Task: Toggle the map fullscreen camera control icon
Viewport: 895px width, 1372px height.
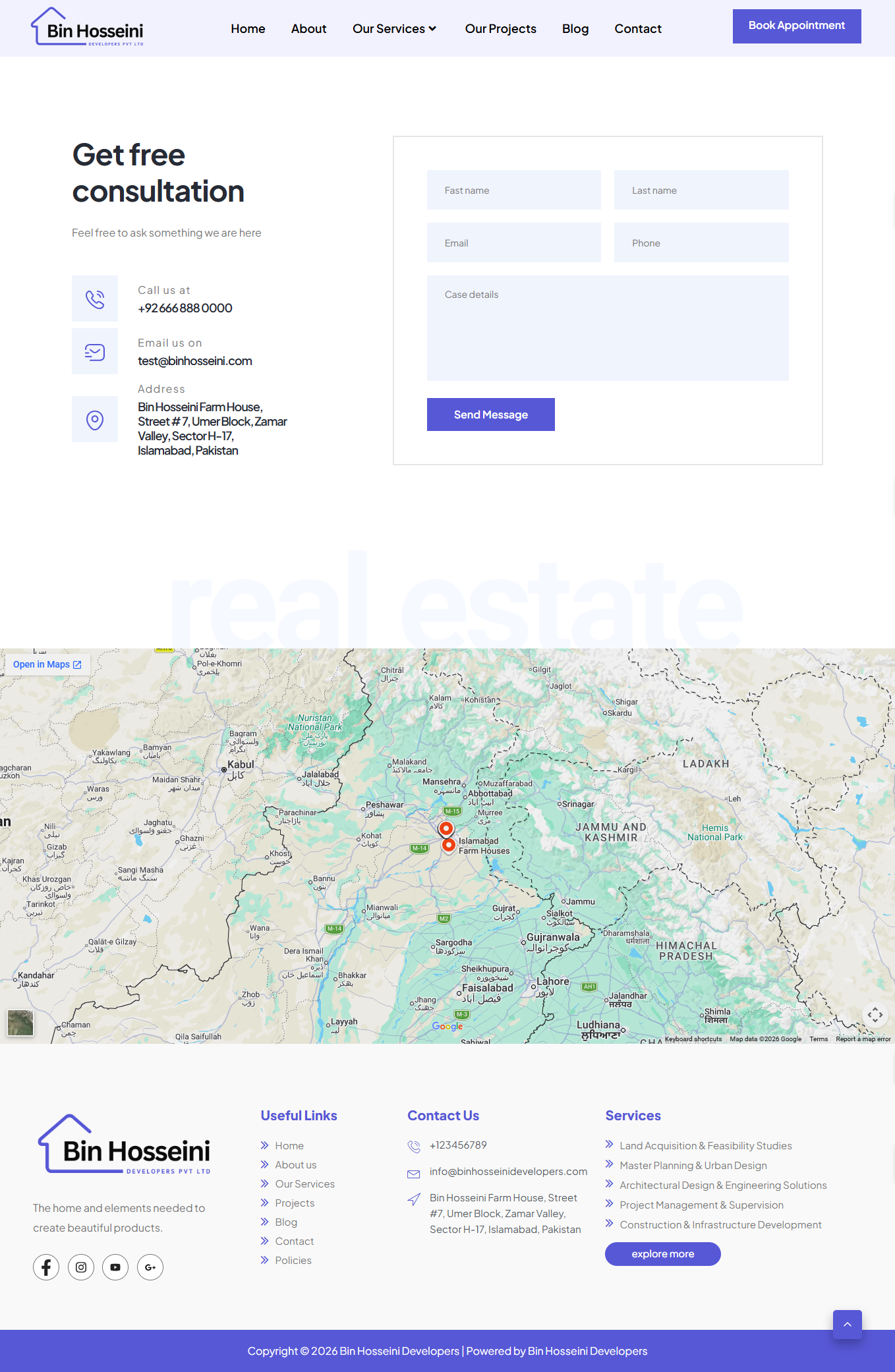Action: [x=875, y=1015]
